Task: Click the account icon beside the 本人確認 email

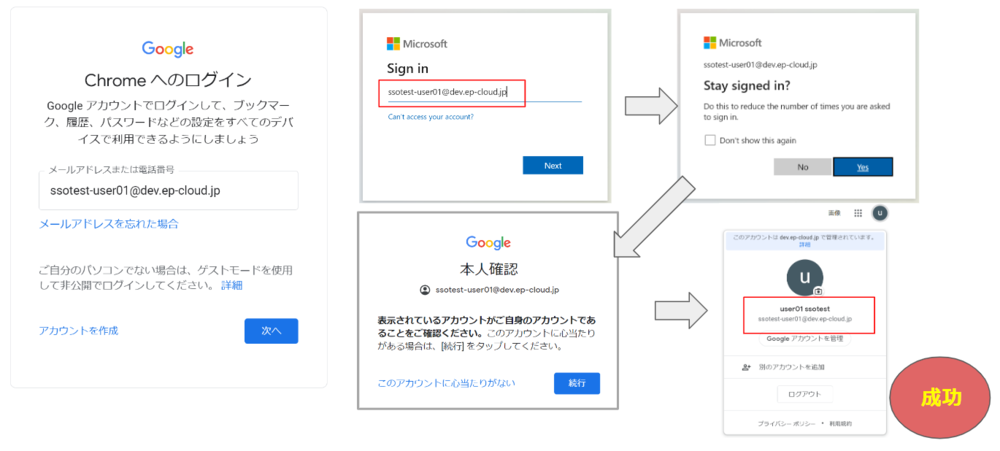Action: (x=425, y=290)
